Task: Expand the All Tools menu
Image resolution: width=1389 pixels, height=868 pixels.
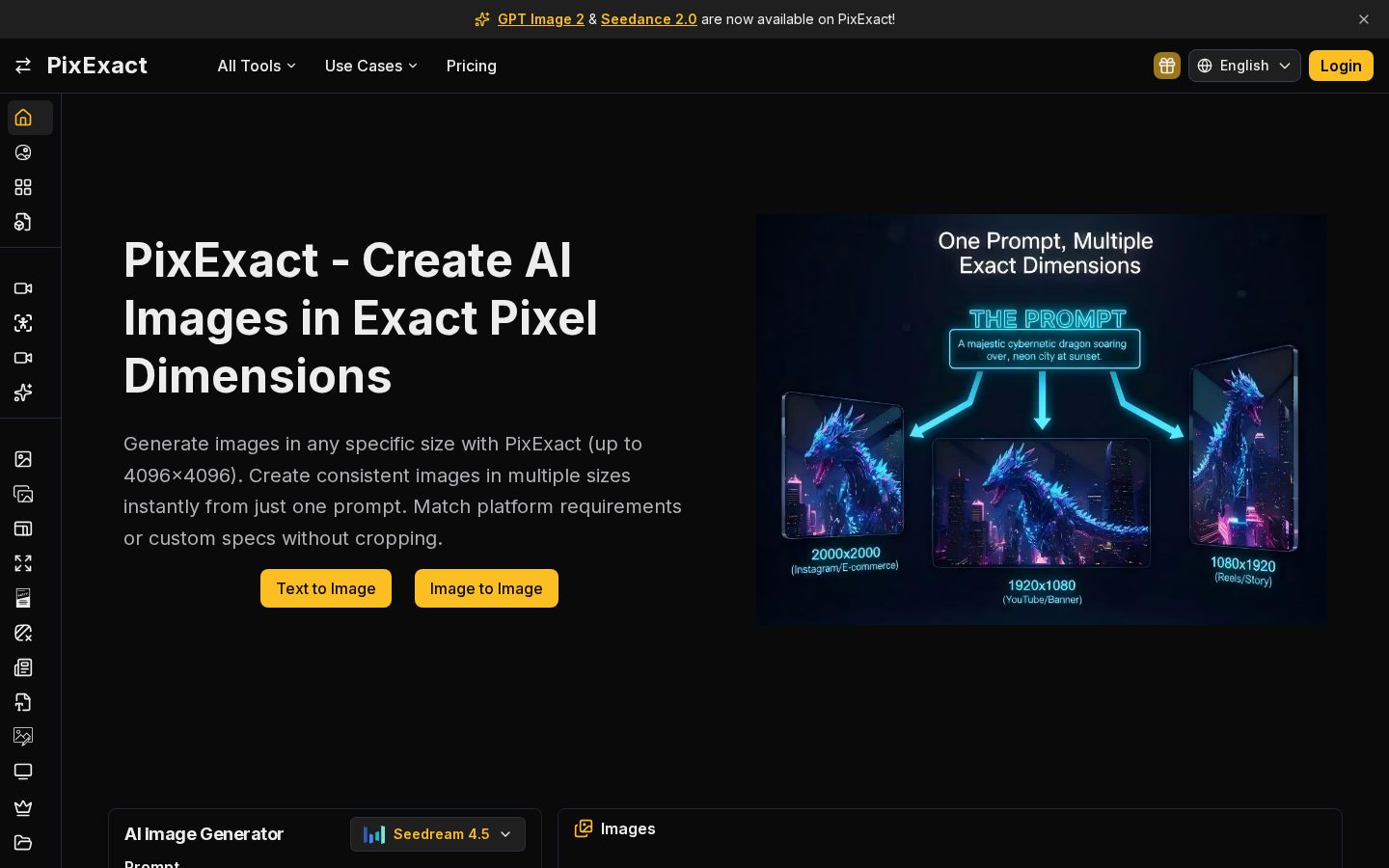Action: point(257,66)
